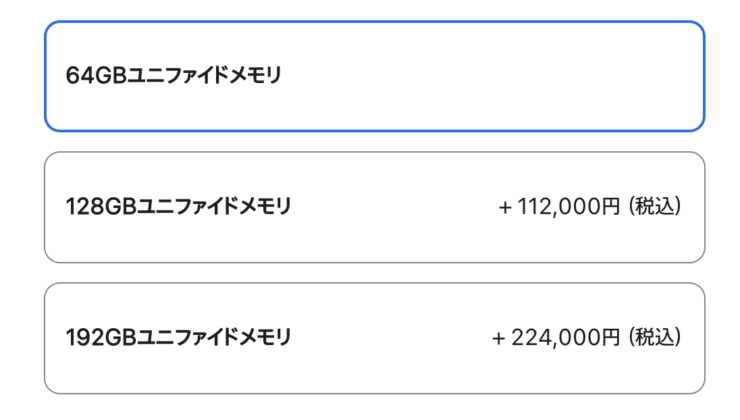740x420 pixels.
Task: Select the most expensive memory configuration
Action: 375,338
